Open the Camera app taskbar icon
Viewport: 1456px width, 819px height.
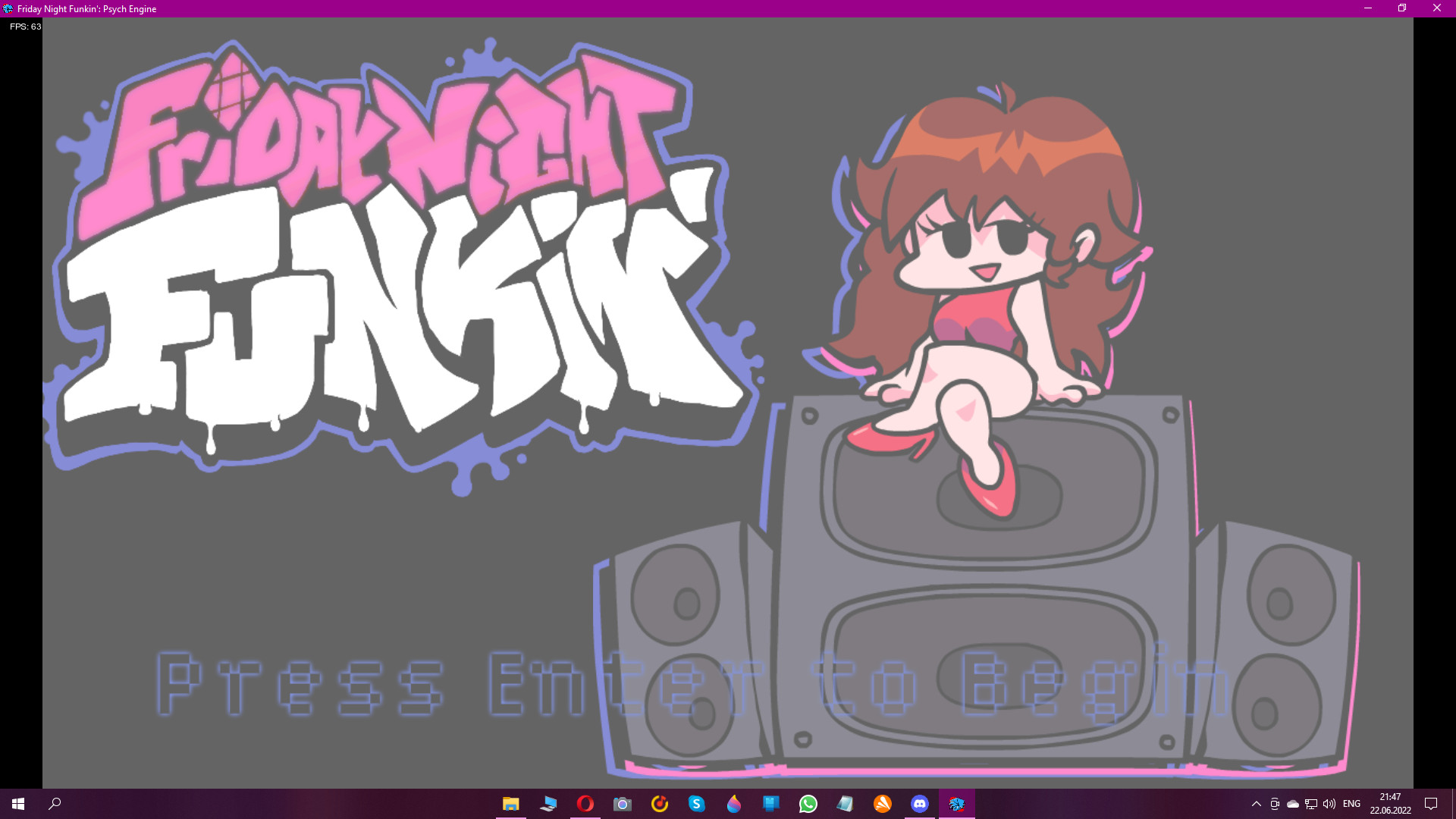623,804
